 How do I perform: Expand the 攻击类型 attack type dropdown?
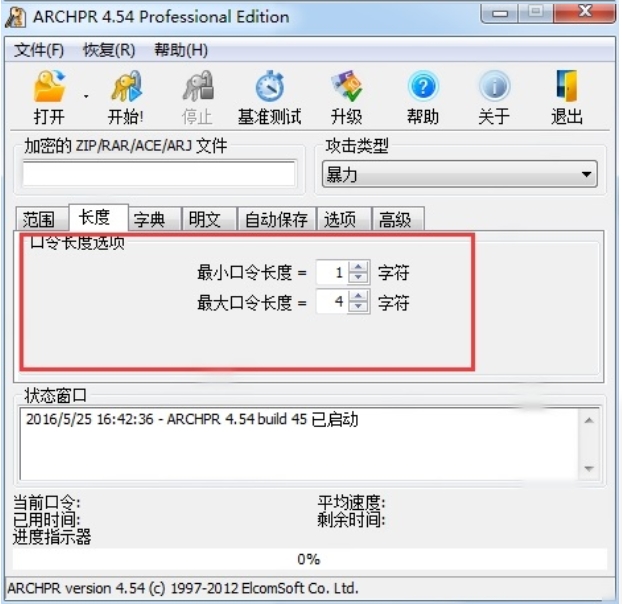coord(586,174)
